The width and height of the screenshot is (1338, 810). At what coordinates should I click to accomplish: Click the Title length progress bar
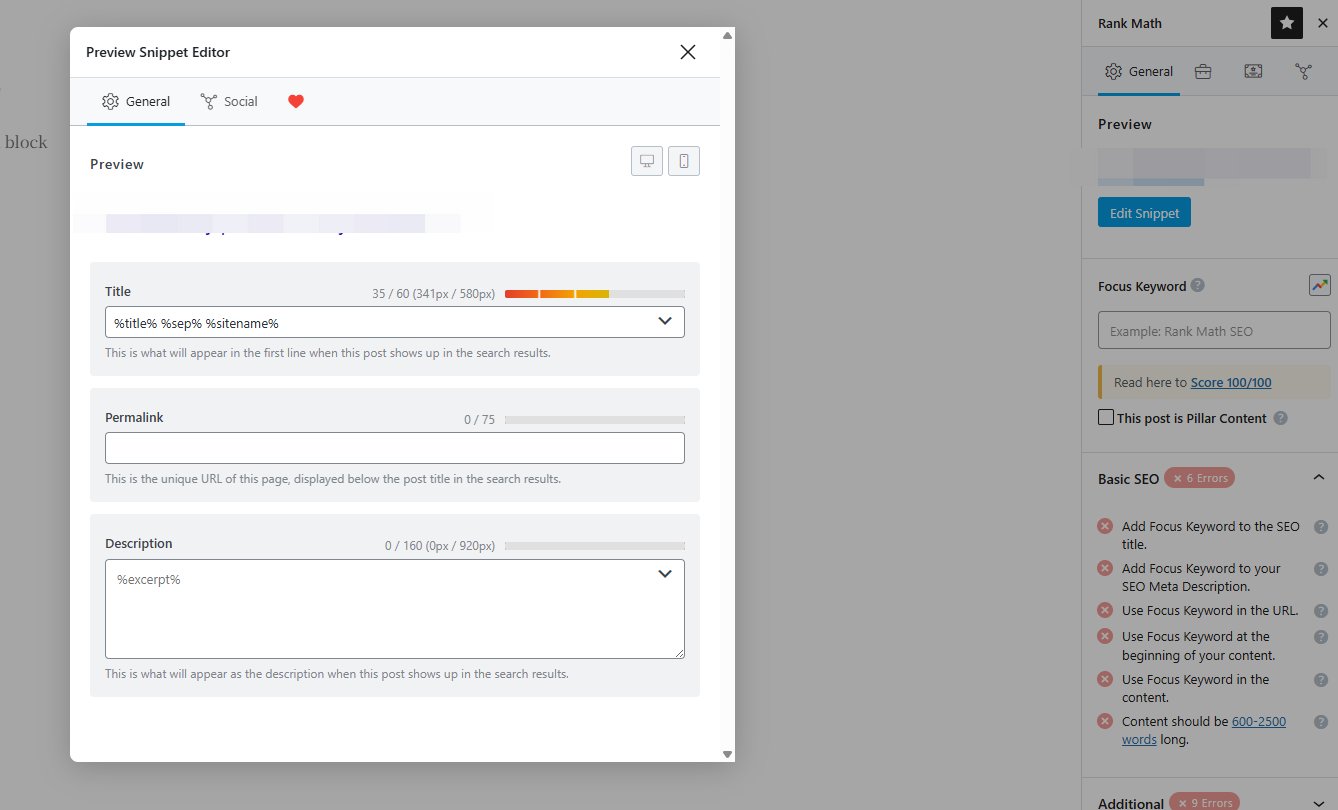(x=594, y=294)
